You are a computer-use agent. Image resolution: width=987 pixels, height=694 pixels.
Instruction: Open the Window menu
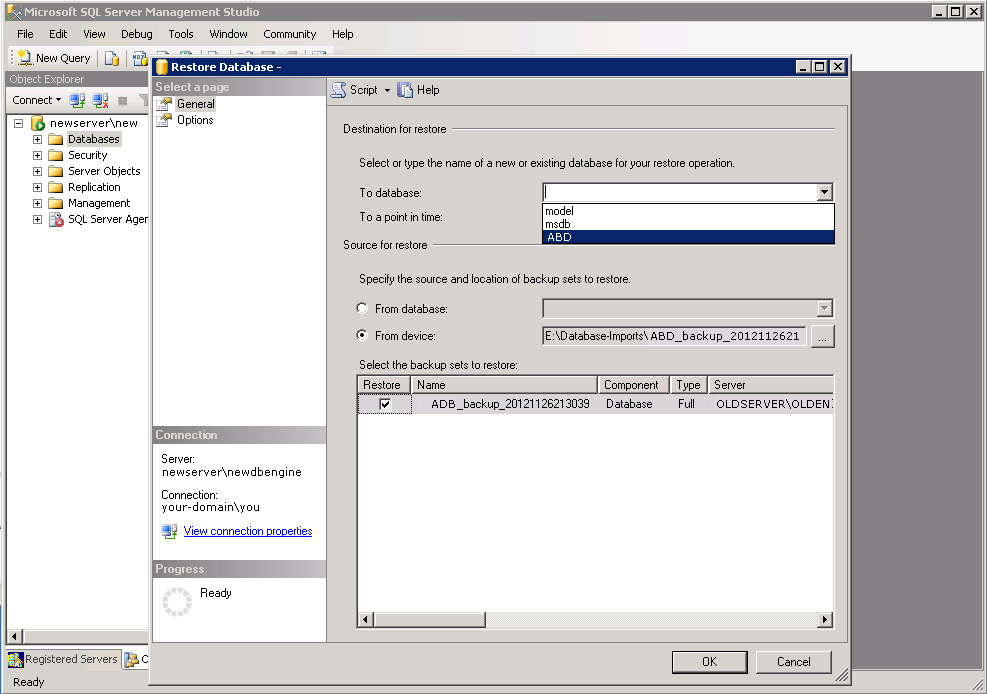(x=228, y=34)
